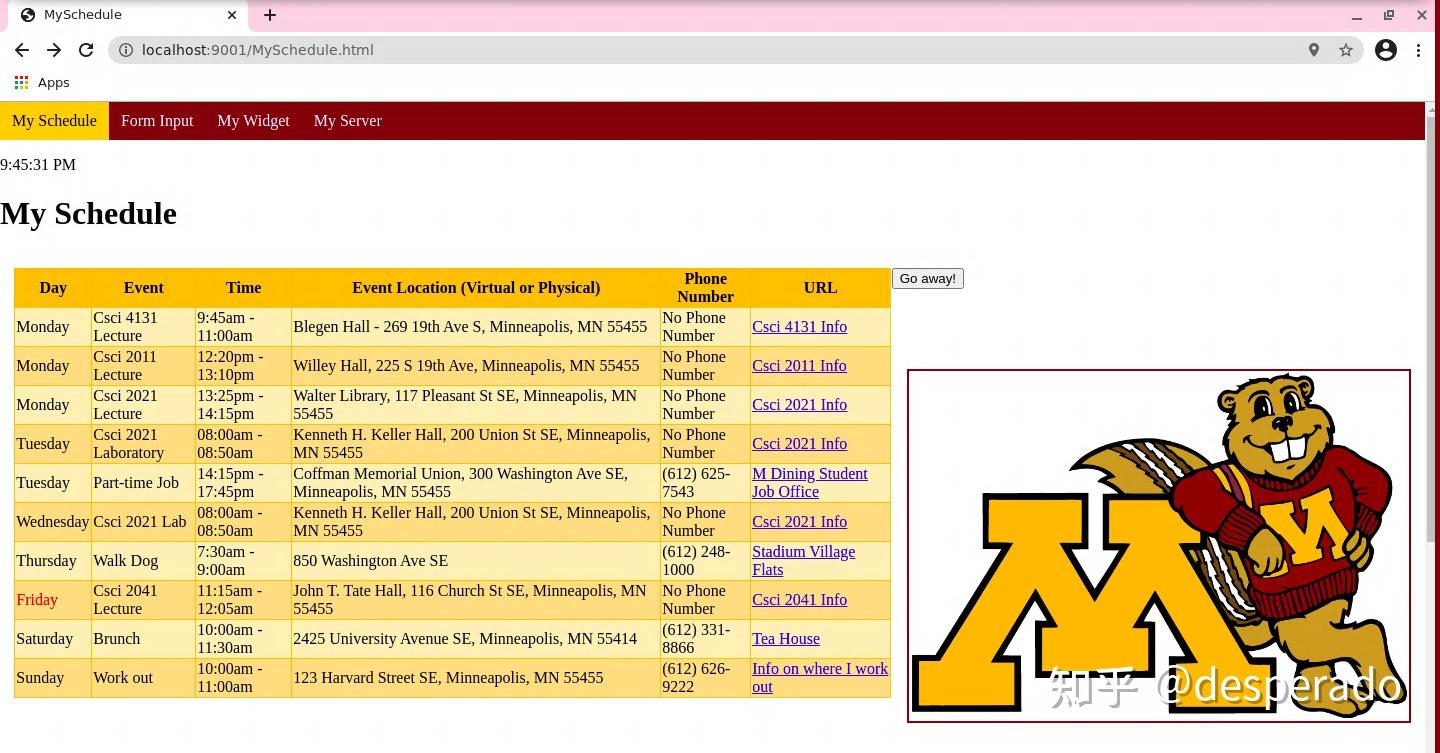Screen dimensions: 1440x753
Task: Click the Event Location column header
Action: click(476, 288)
